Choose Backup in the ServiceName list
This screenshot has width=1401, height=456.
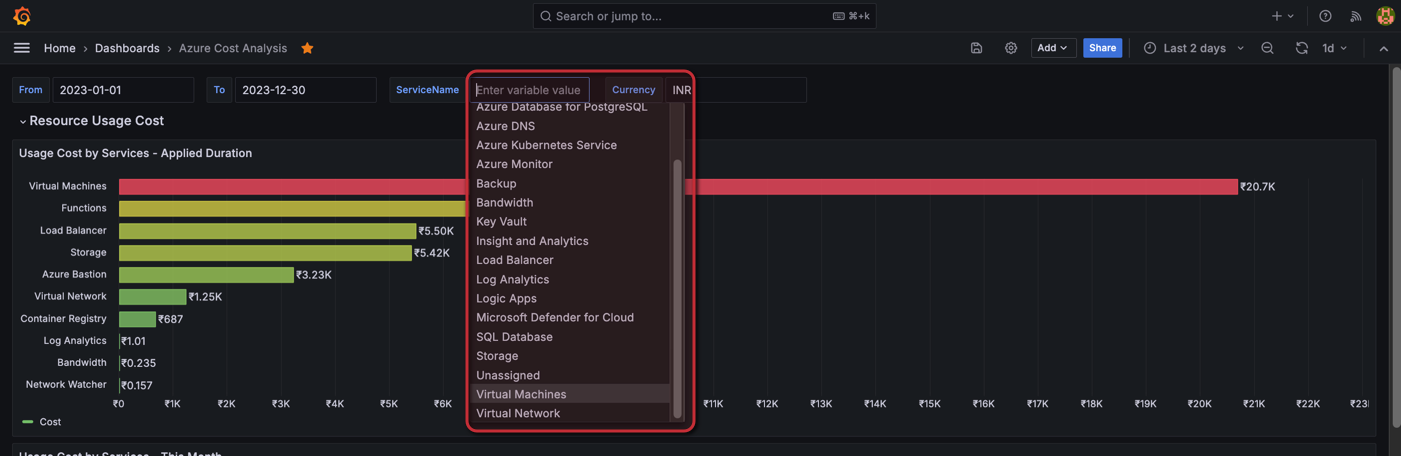point(570,184)
